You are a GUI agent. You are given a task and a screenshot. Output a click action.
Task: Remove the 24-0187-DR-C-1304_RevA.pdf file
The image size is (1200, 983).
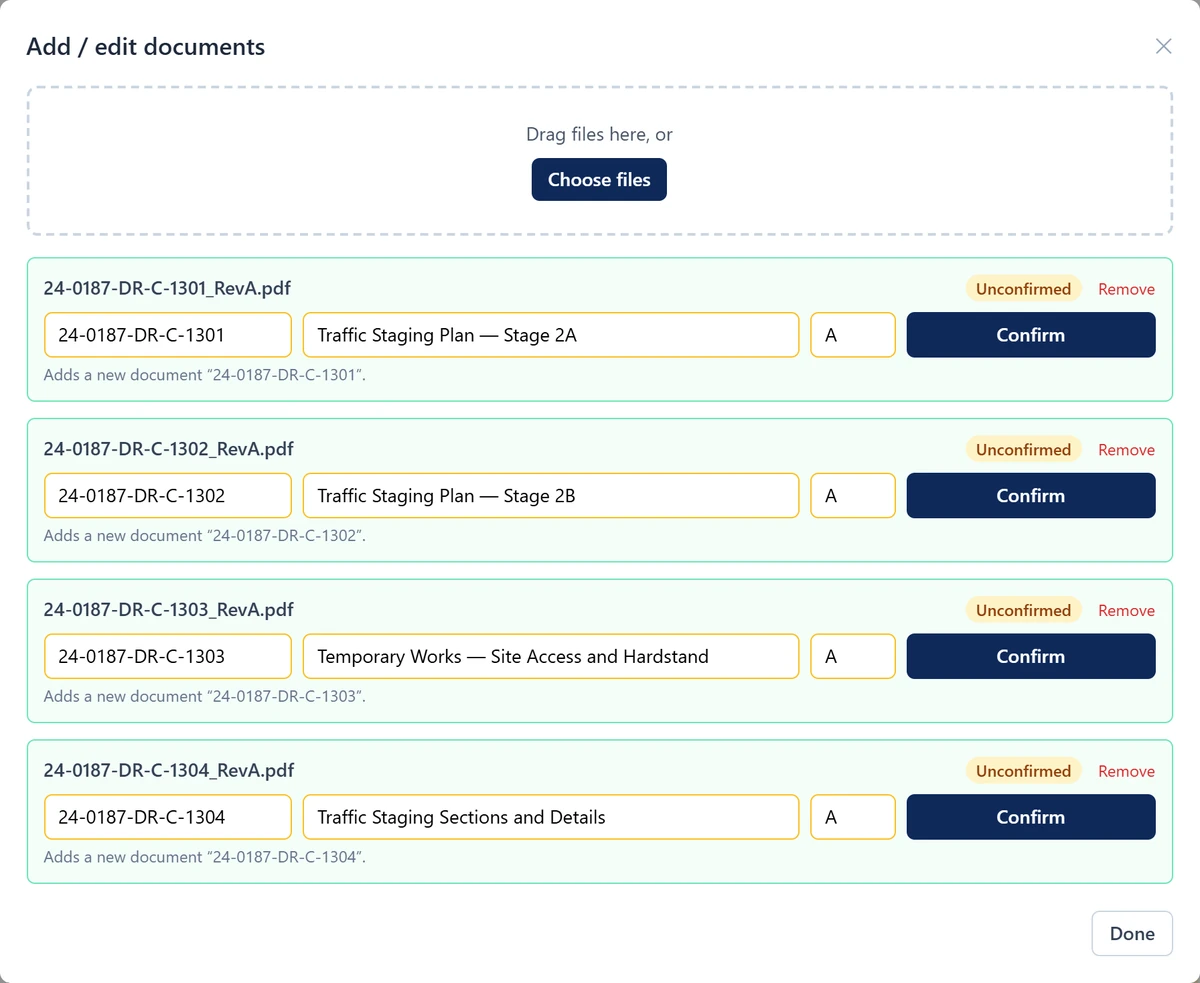click(x=1126, y=772)
